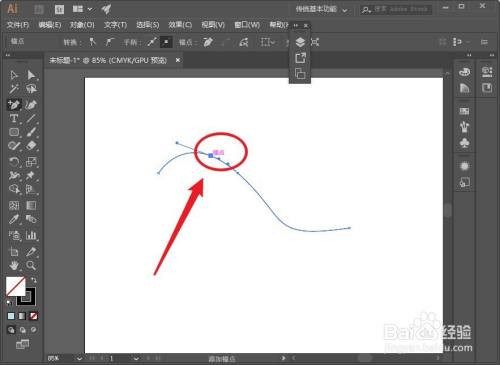Expand the left tools panel double-arrow
The width and height of the screenshot is (500, 365).
[8, 55]
